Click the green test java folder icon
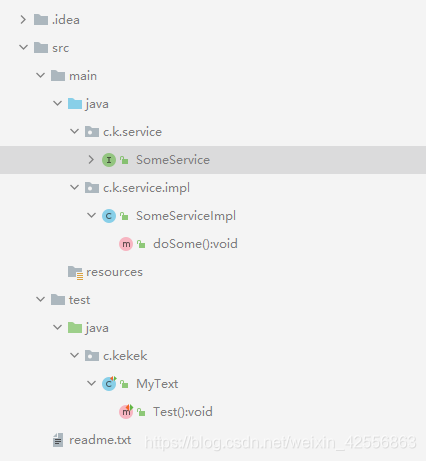 (75, 328)
